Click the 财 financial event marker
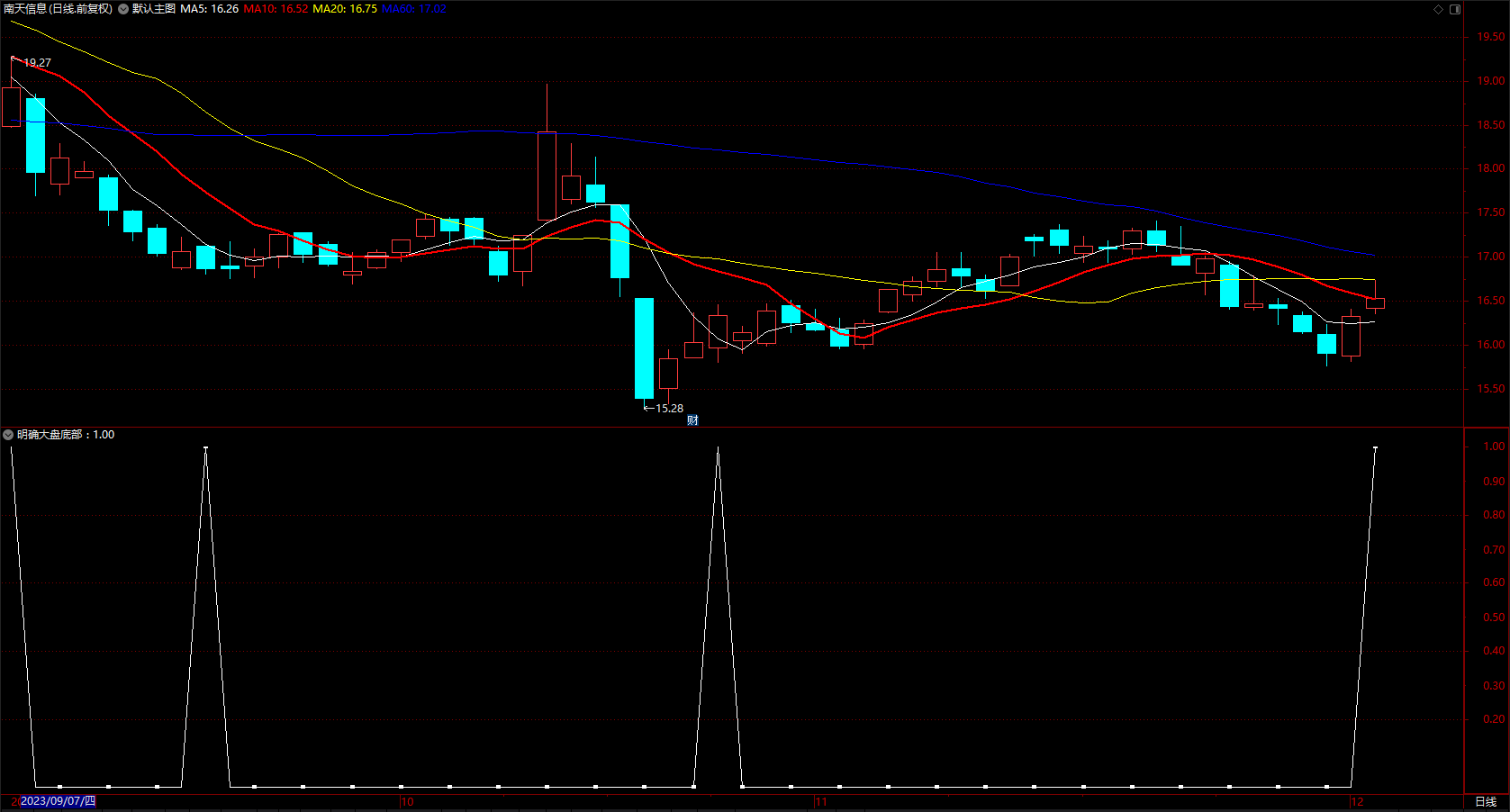This screenshot has height=812, width=1510. tap(692, 420)
